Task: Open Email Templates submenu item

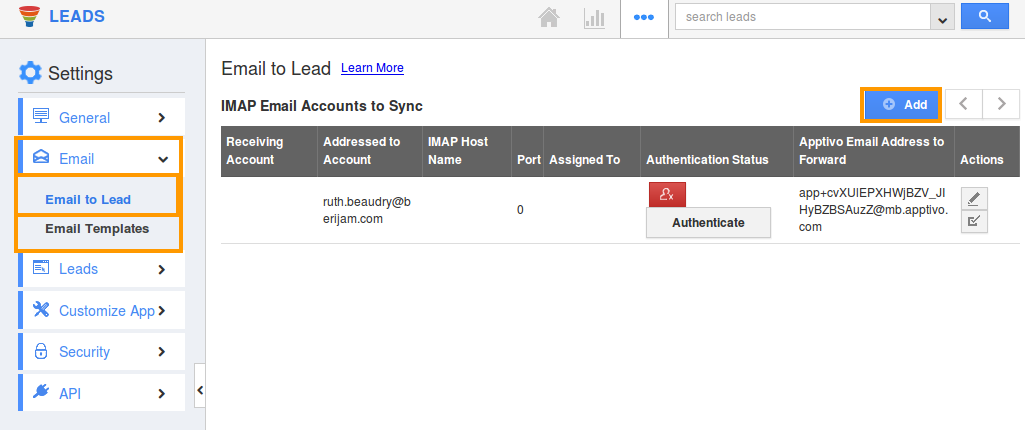Action: coord(97,229)
